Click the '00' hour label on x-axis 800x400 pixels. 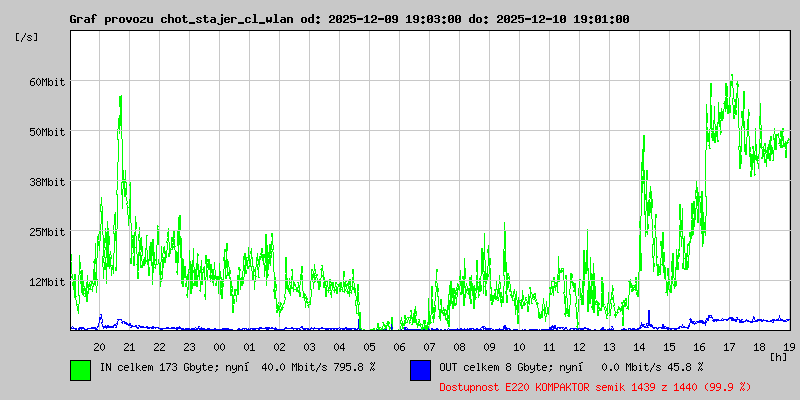219,347
